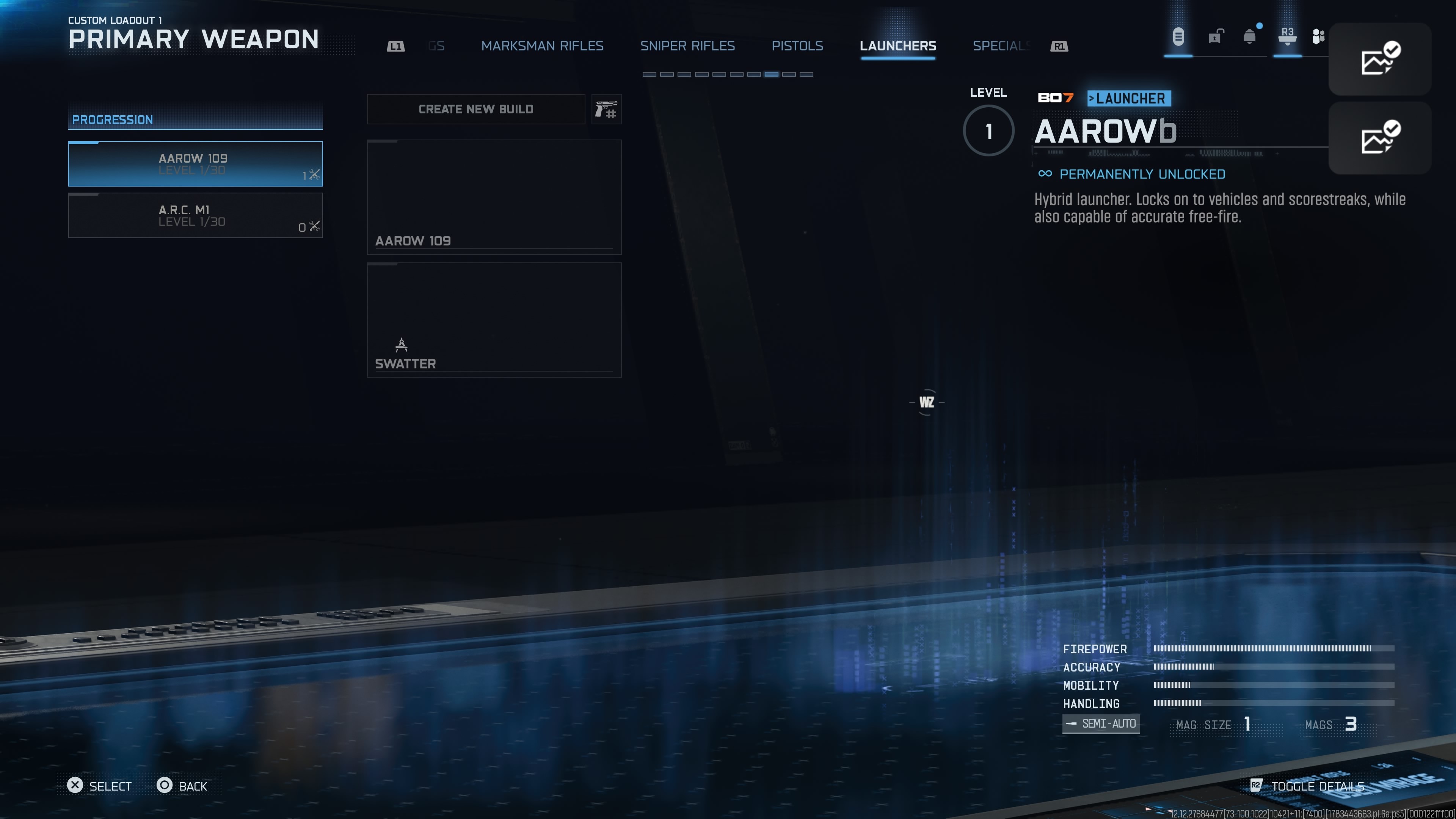Toggle details with the R2 prompt
1456x819 pixels.
1307,786
